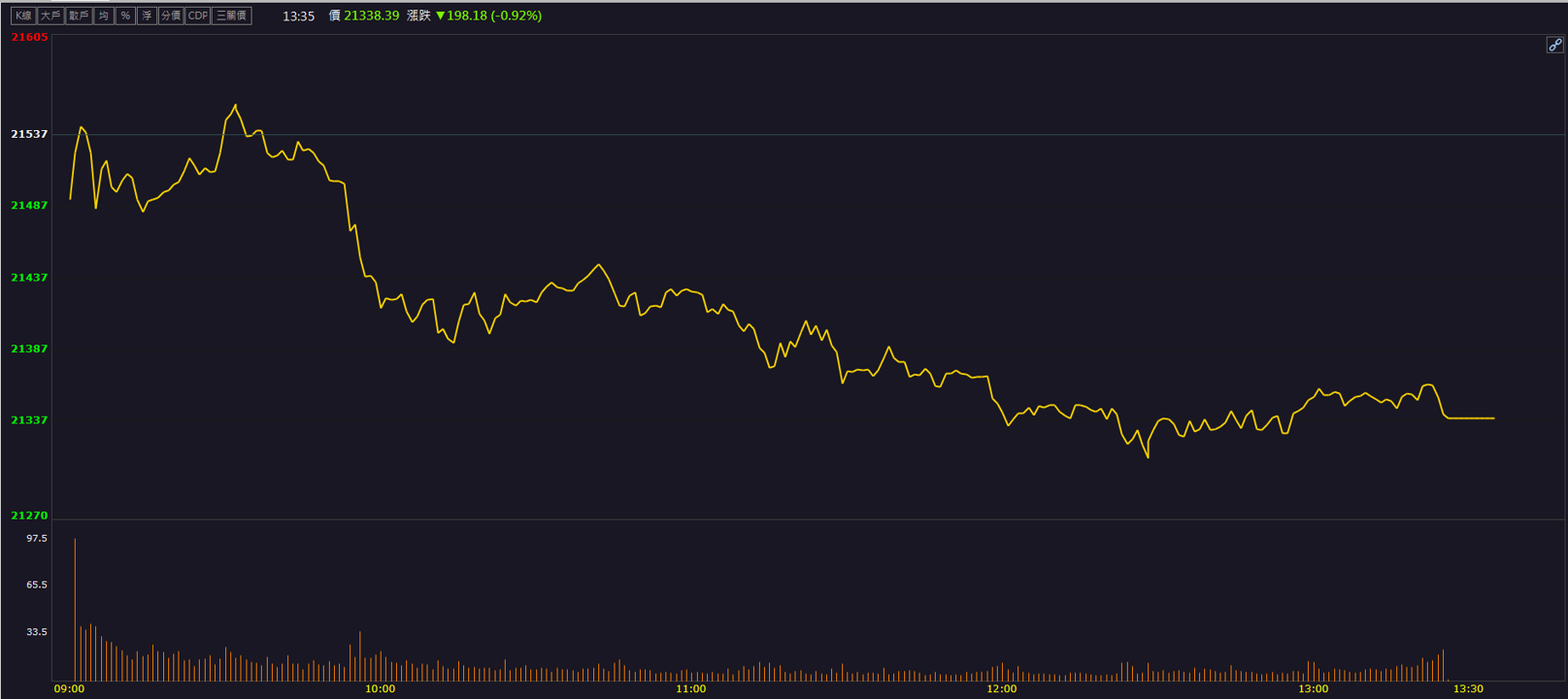Screen dimensions: 1568x699
Task: Click the 09:00 marker on the time axis
Action: pyautogui.click(x=69, y=688)
